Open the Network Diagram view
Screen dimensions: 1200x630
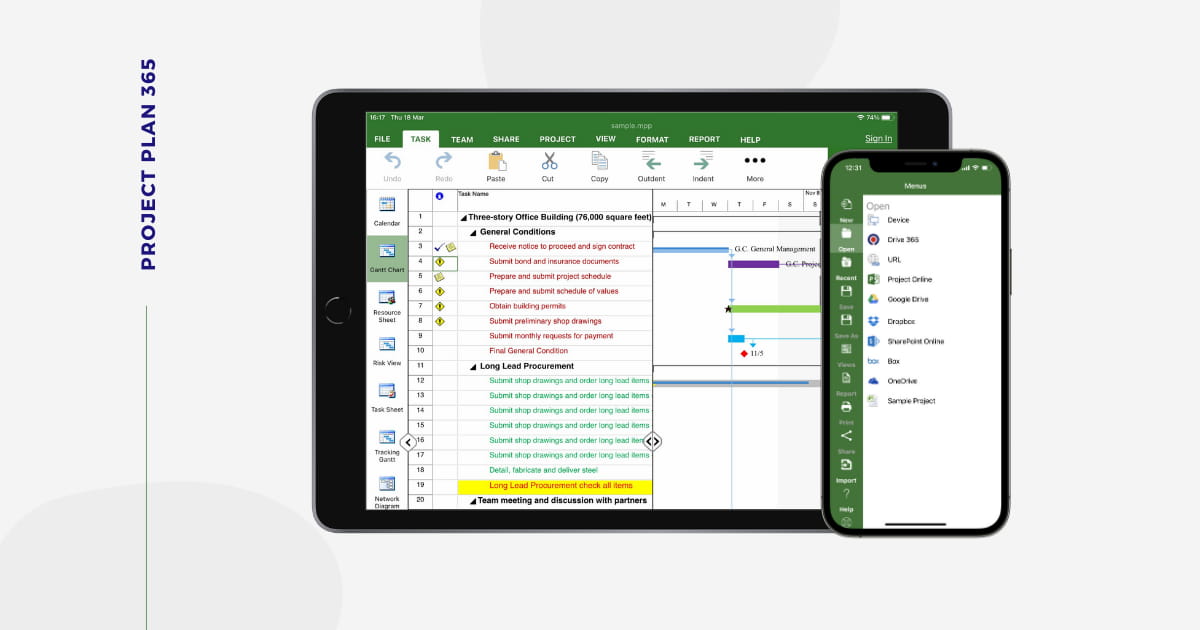pos(387,492)
